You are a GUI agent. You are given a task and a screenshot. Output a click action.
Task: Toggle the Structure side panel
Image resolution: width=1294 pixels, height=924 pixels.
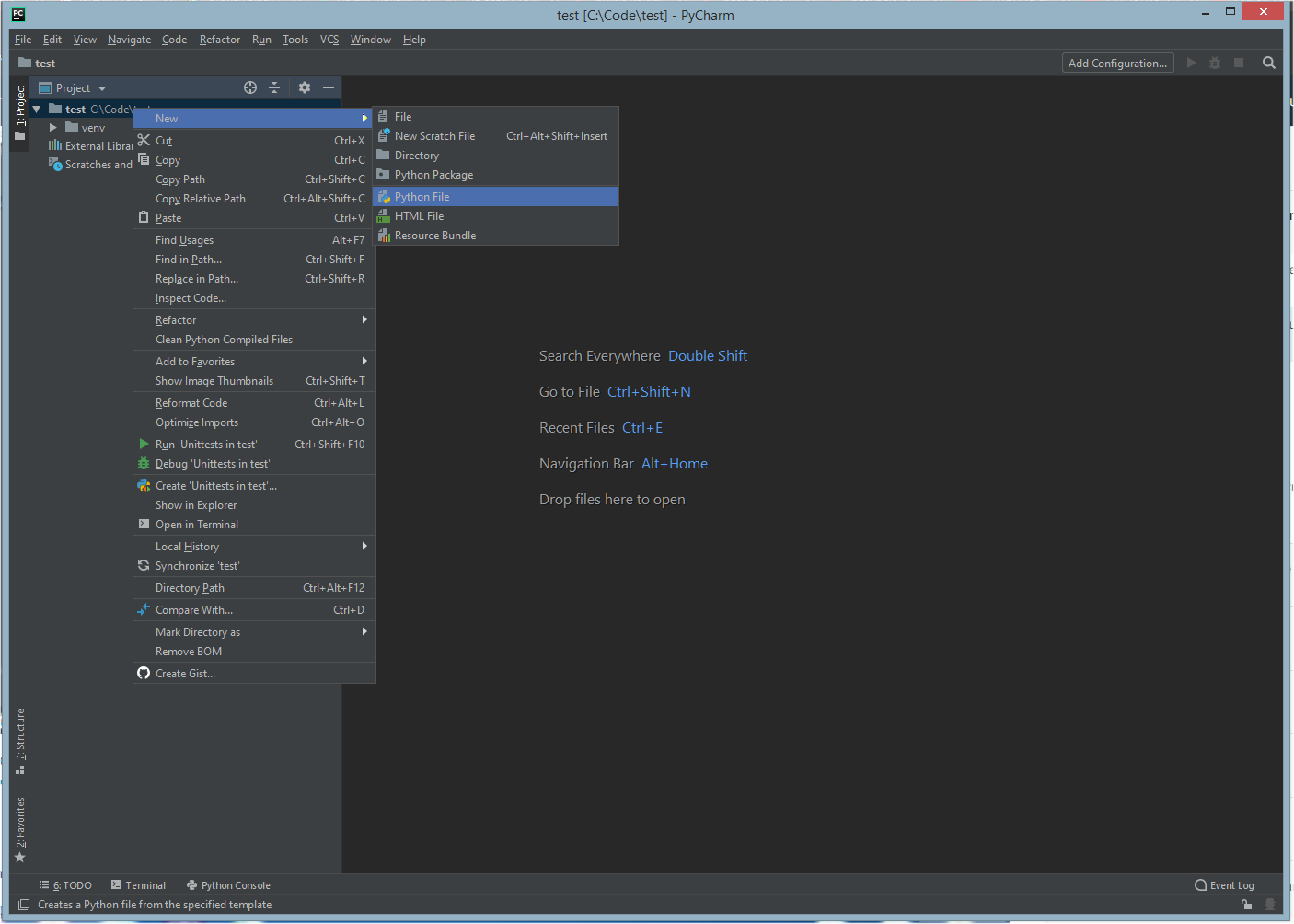pos(19,736)
